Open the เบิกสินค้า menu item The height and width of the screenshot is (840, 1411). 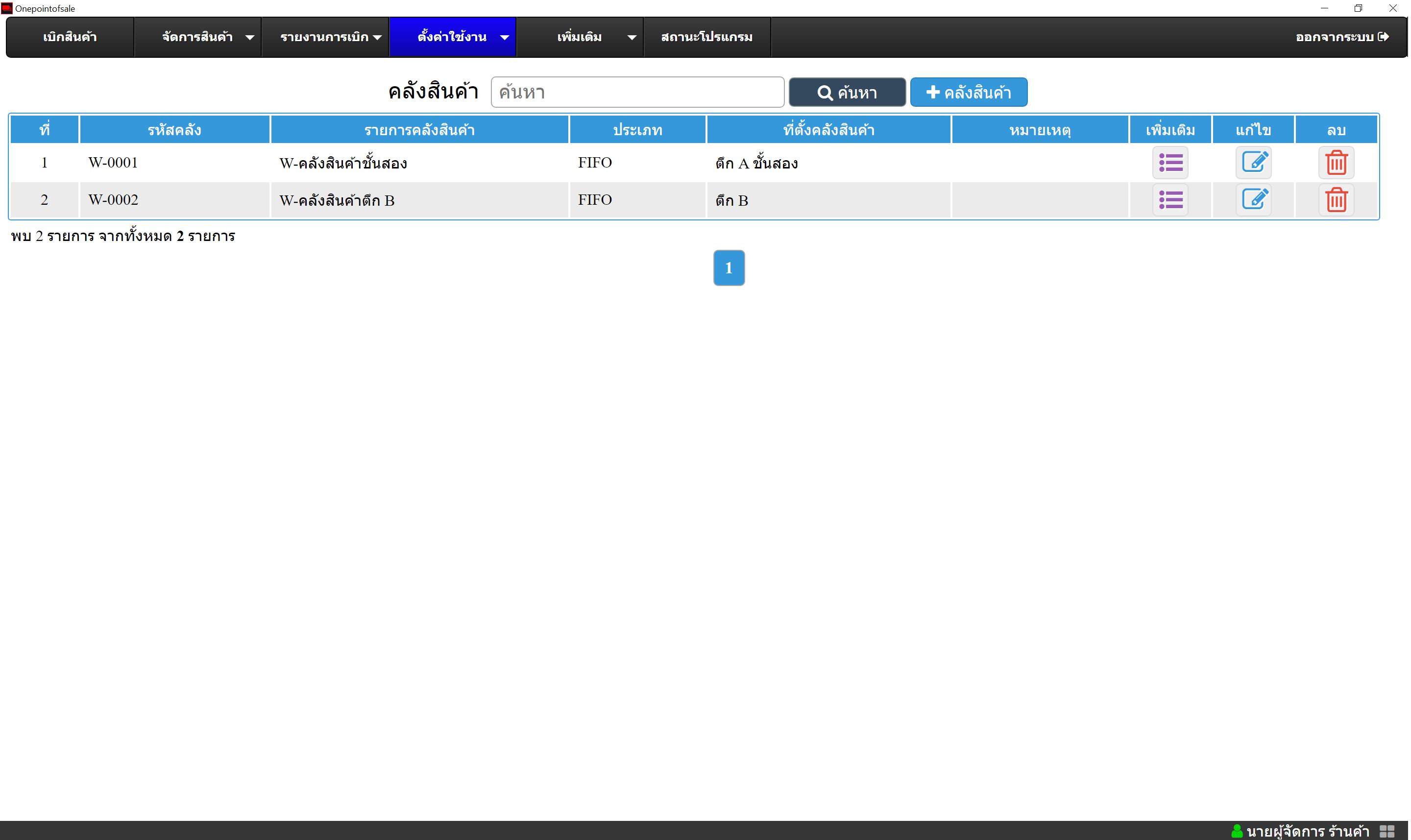coord(70,37)
